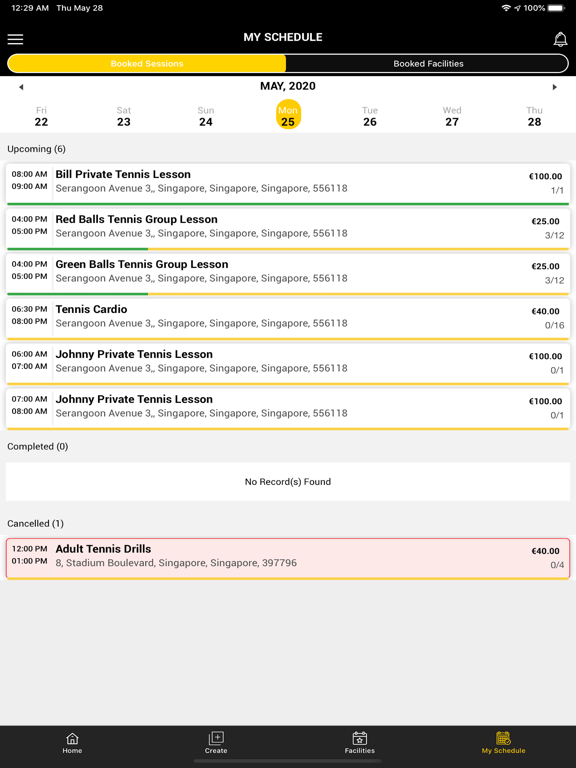Tap €40.00 price on Tennis Cardio
This screenshot has width=576, height=768.
(x=546, y=312)
